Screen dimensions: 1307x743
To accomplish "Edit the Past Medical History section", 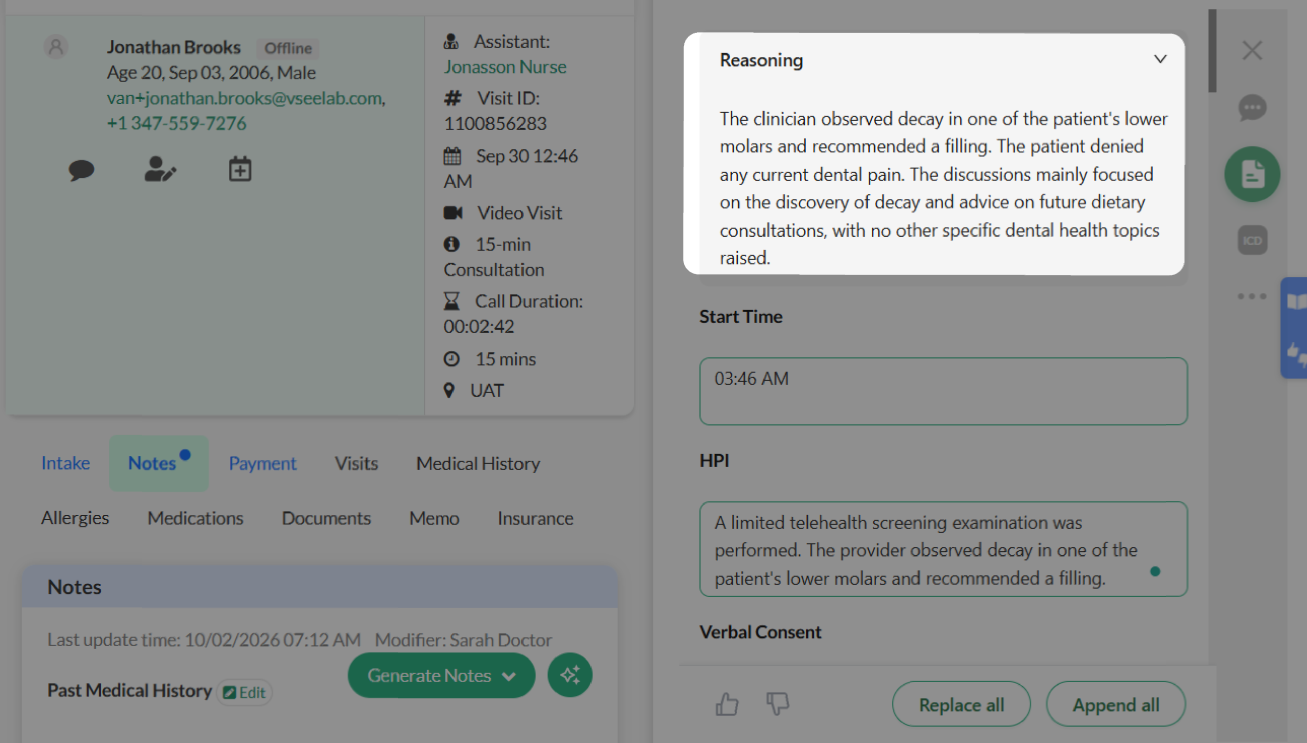I will click(x=245, y=692).
